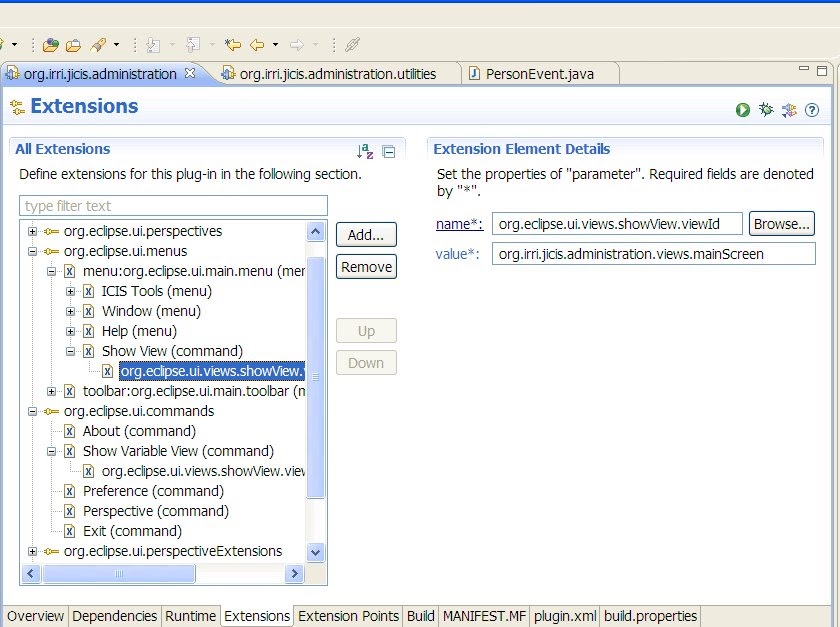This screenshot has height=627, width=840.
Task: Click the name* hyperlink label
Action: (x=460, y=224)
